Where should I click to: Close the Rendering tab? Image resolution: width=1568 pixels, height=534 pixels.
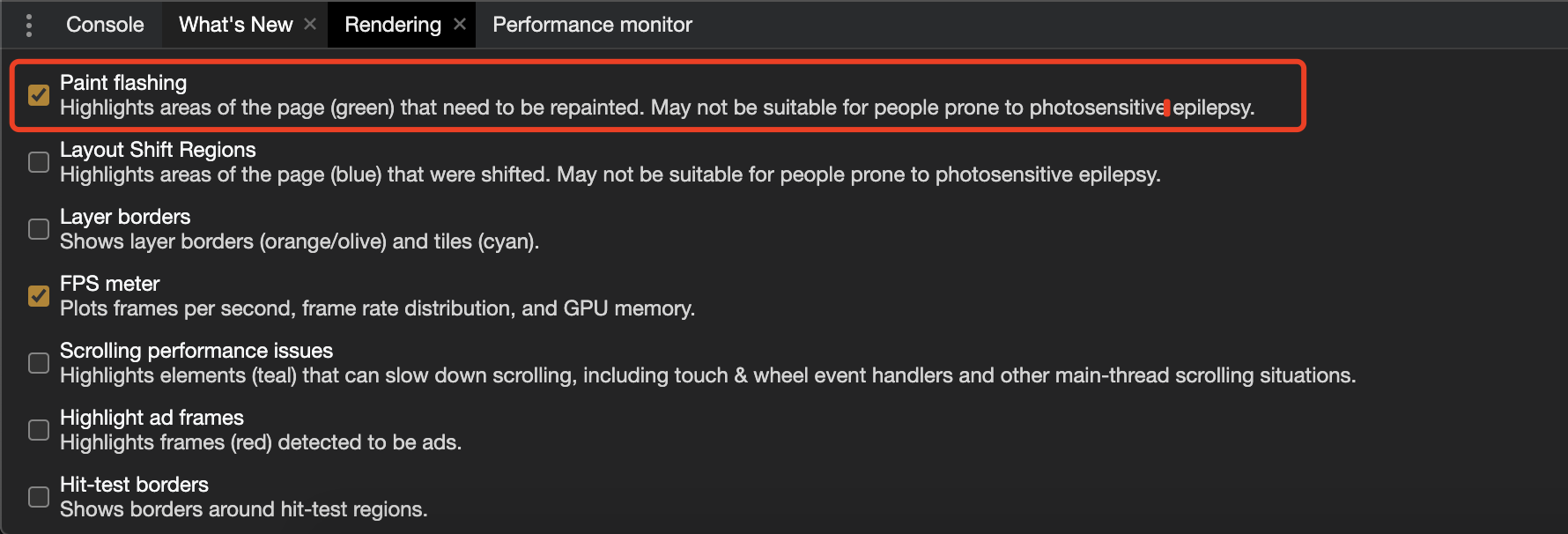[460, 25]
